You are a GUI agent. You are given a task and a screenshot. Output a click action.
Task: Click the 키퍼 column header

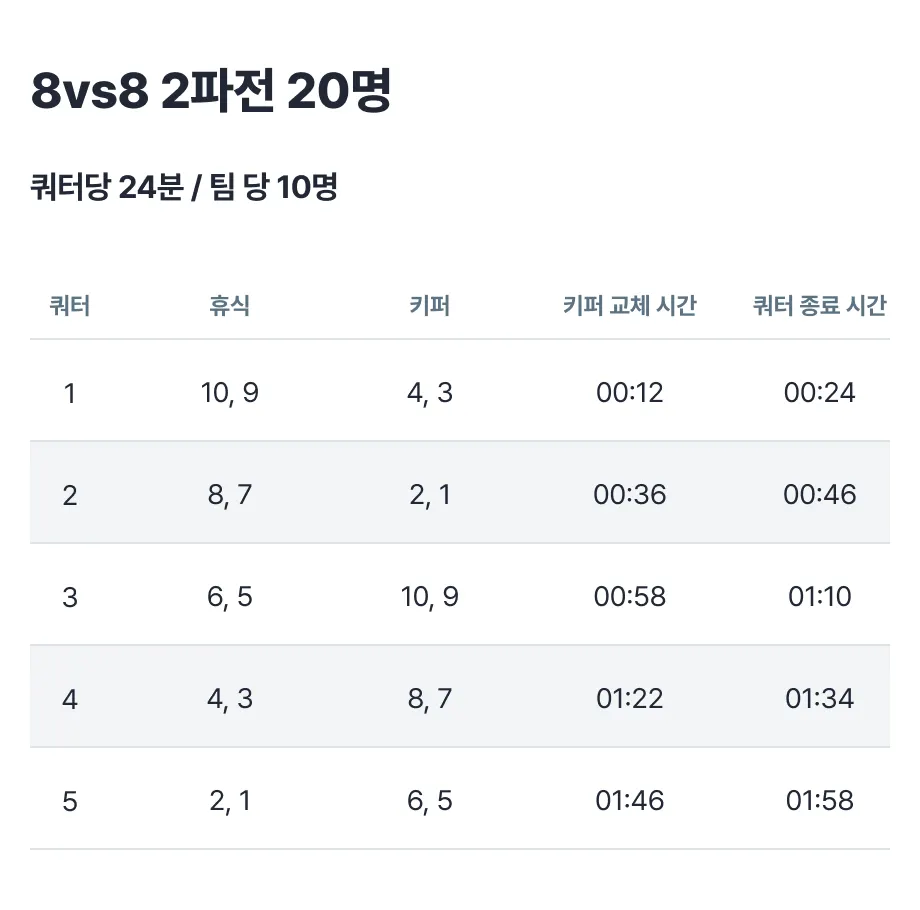point(429,306)
